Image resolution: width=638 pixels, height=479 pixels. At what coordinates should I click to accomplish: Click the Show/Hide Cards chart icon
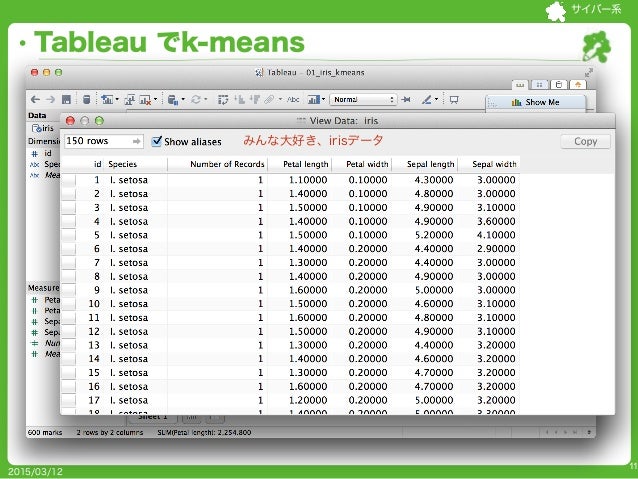point(314,99)
